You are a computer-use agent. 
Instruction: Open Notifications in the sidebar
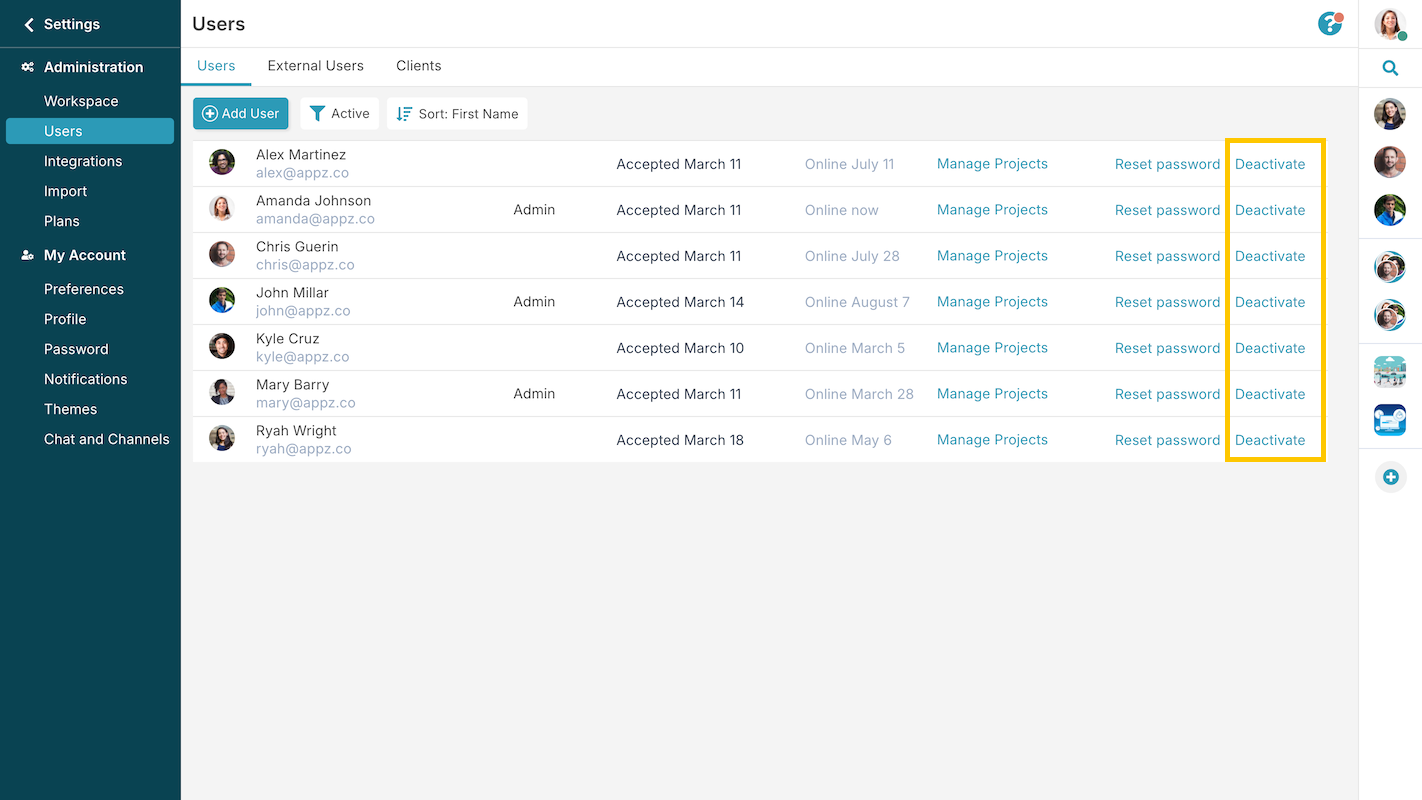click(x=86, y=379)
